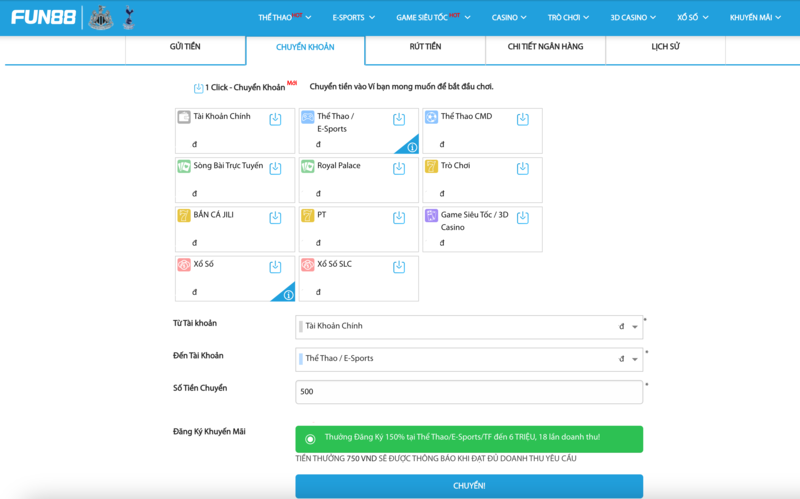Click the info icon on Thể Thao / E-Sports card

coord(412,147)
